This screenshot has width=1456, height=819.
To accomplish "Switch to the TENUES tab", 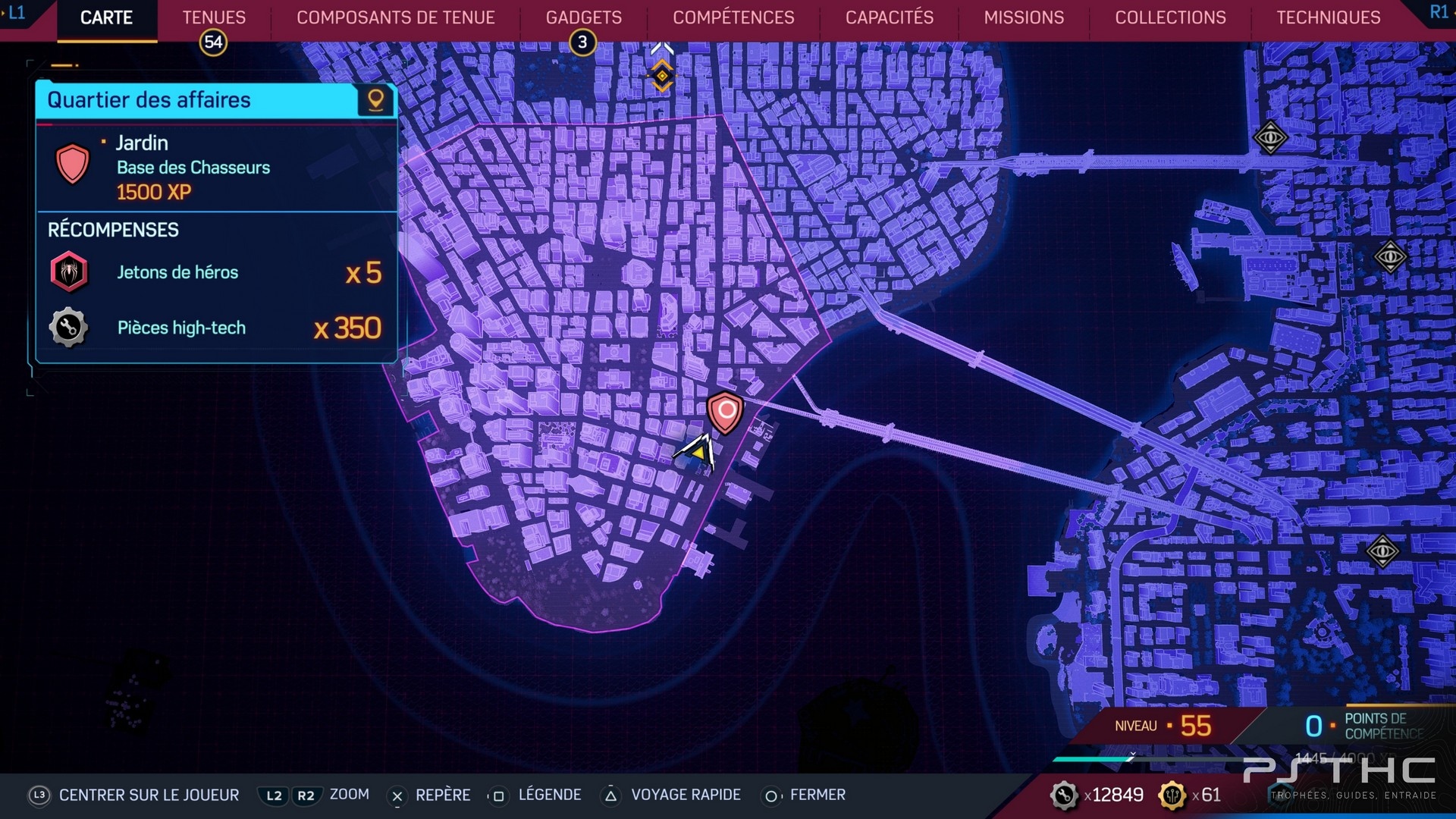I will (x=214, y=17).
